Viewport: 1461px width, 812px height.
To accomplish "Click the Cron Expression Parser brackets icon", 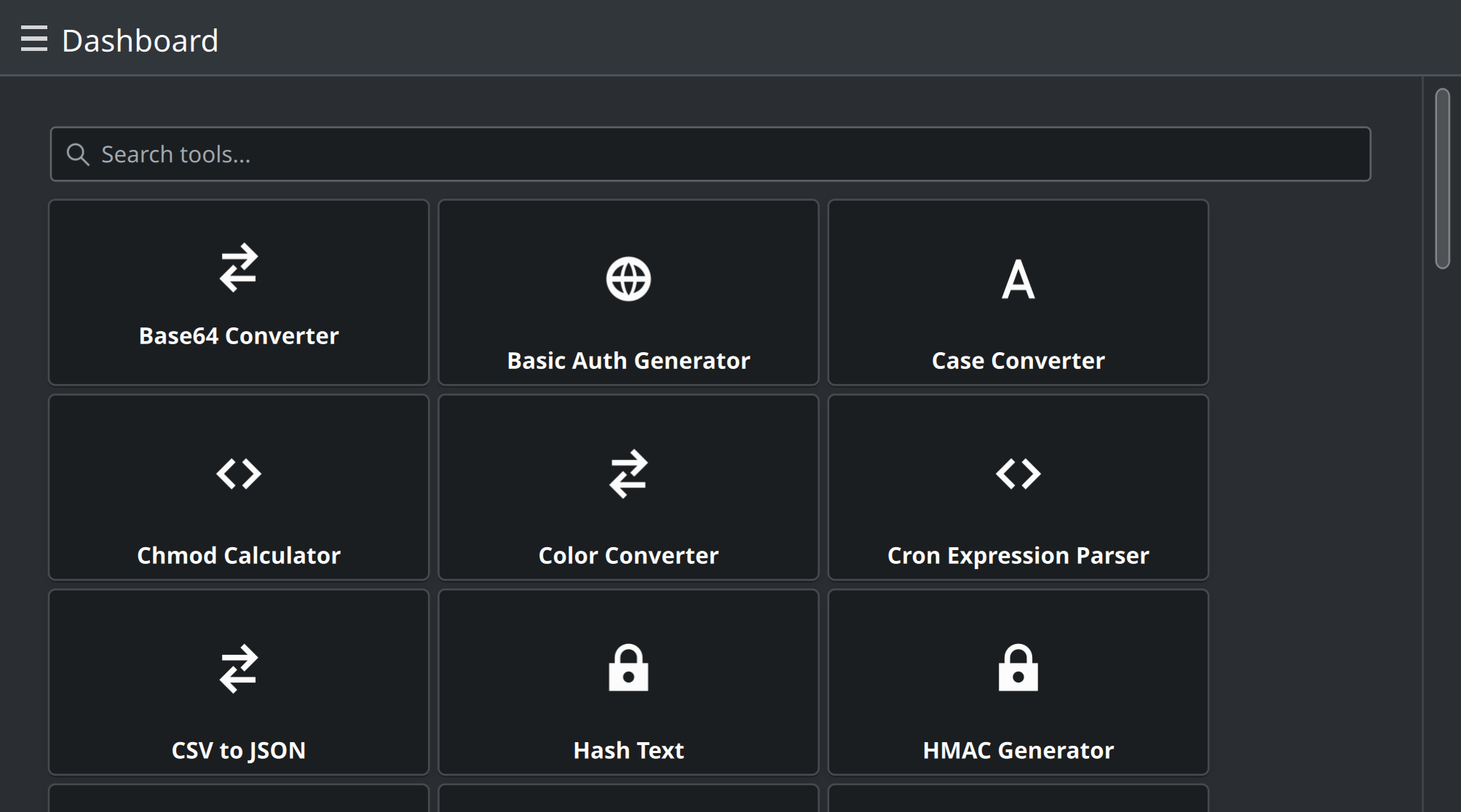I will 1018,474.
